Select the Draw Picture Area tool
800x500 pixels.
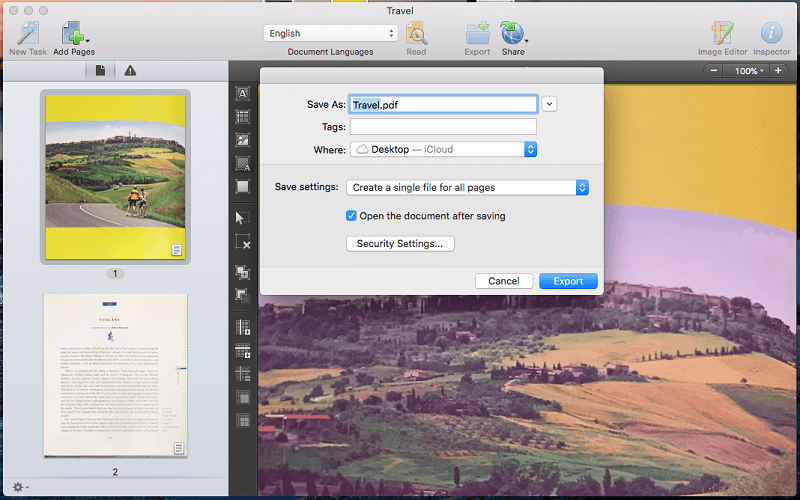(x=243, y=140)
